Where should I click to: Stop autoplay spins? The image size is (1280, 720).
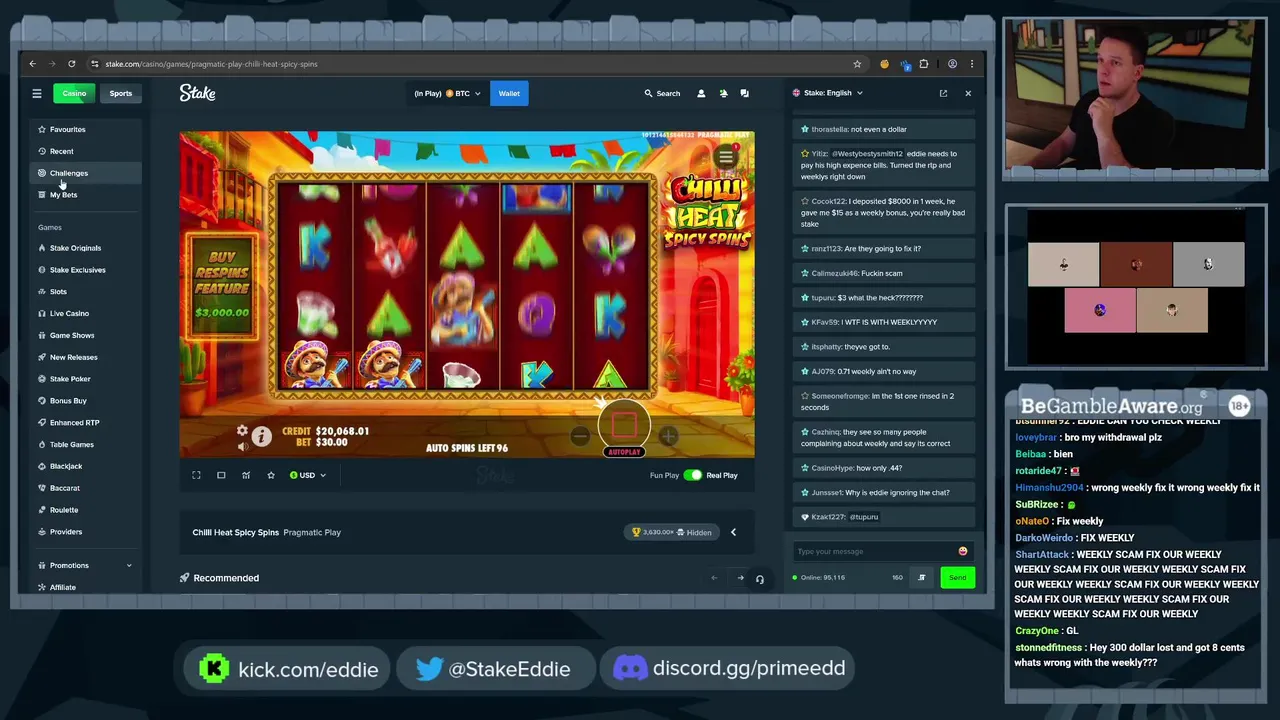(x=624, y=425)
